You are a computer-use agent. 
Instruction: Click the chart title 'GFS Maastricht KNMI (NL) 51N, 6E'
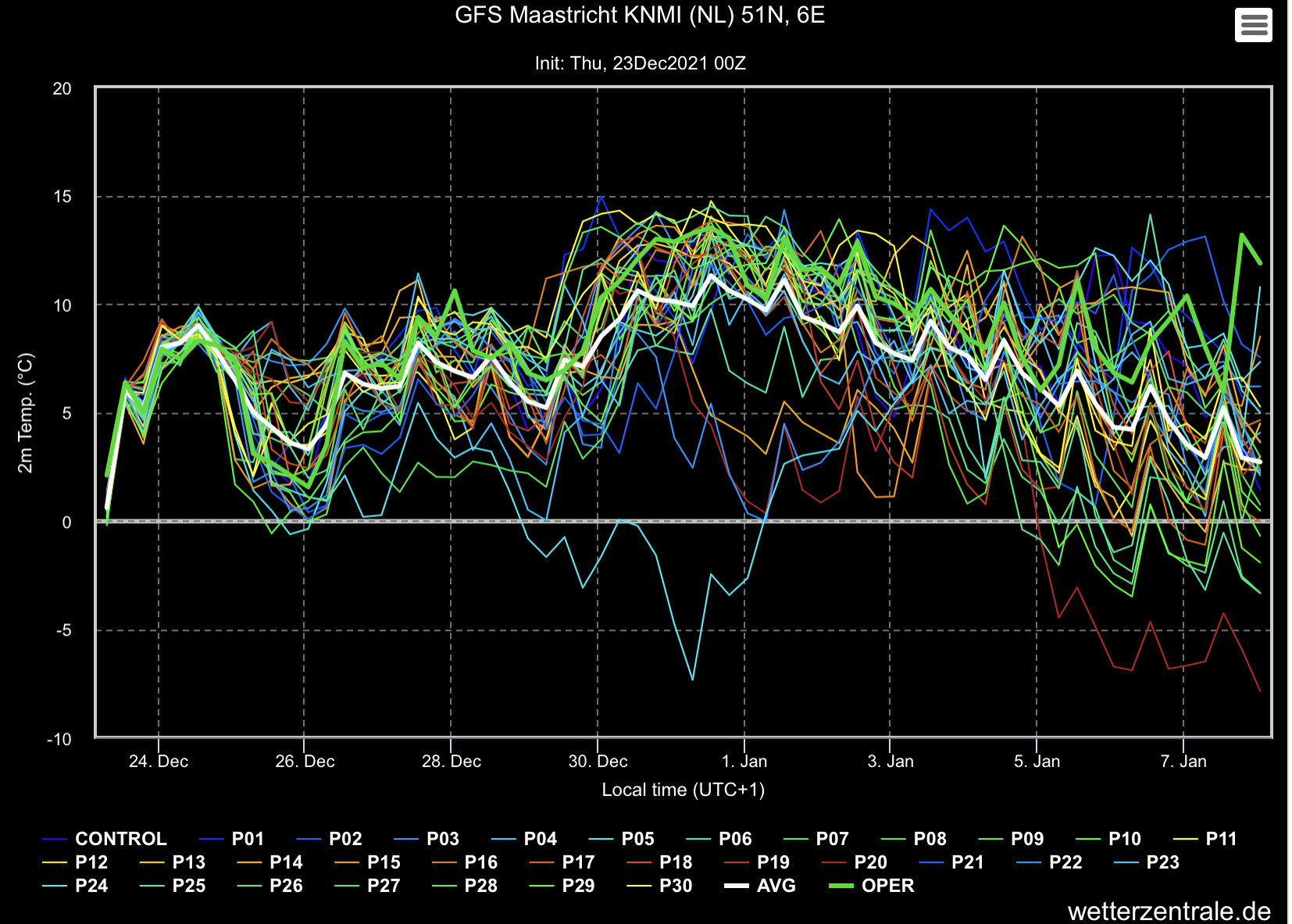[640, 15]
